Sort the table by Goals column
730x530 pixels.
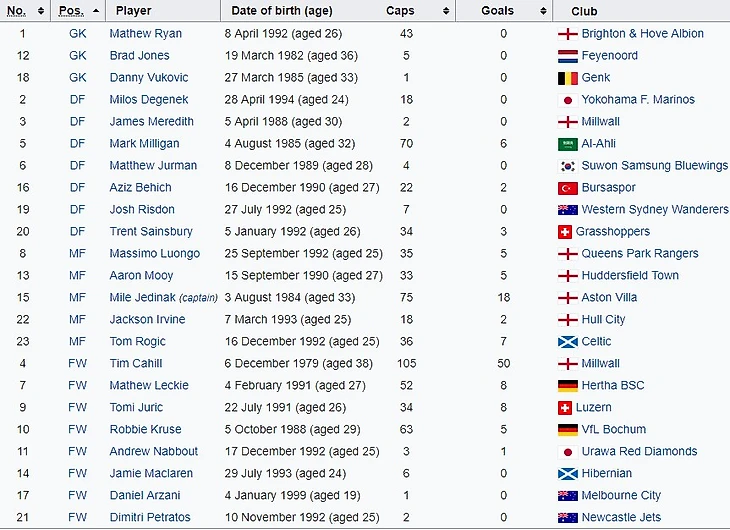pyautogui.click(x=541, y=11)
